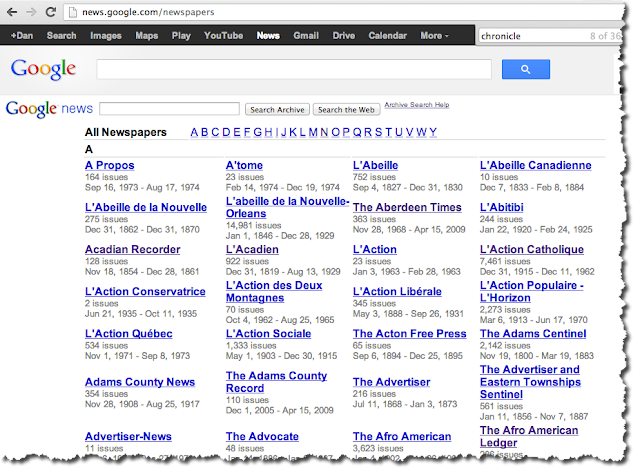
Task: Open the L'Abeille Canadienne link
Action: point(536,165)
